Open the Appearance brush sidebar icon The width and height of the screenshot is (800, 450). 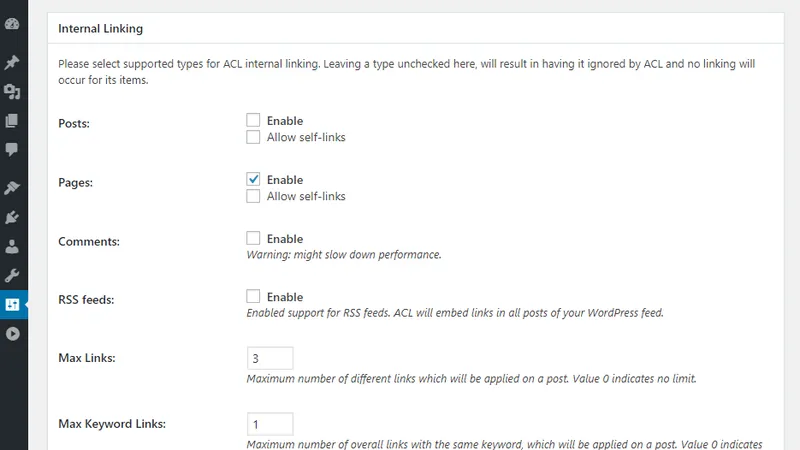pos(12,188)
